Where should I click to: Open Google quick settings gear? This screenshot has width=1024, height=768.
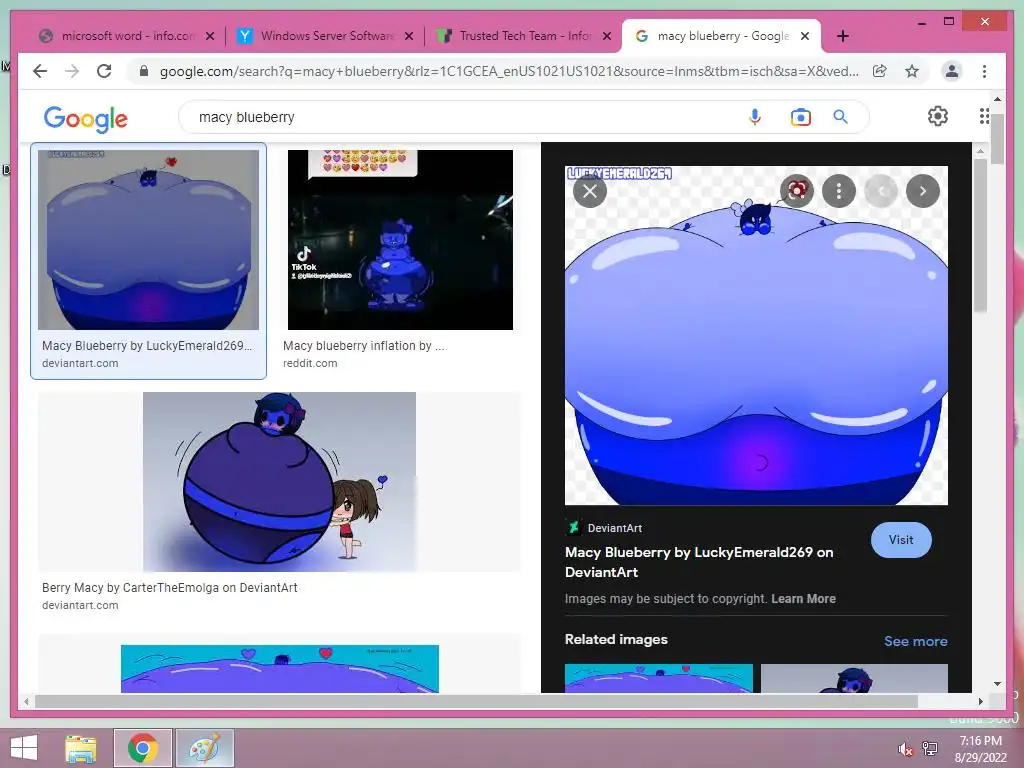click(x=938, y=116)
